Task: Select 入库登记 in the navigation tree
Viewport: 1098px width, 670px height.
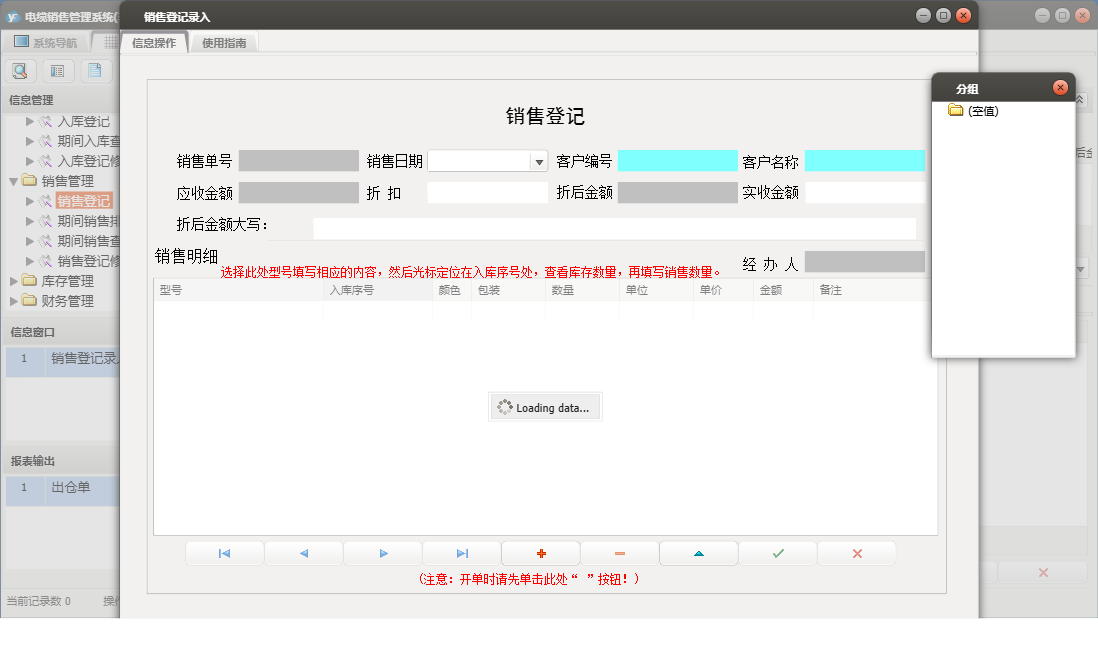Action: tap(85, 122)
